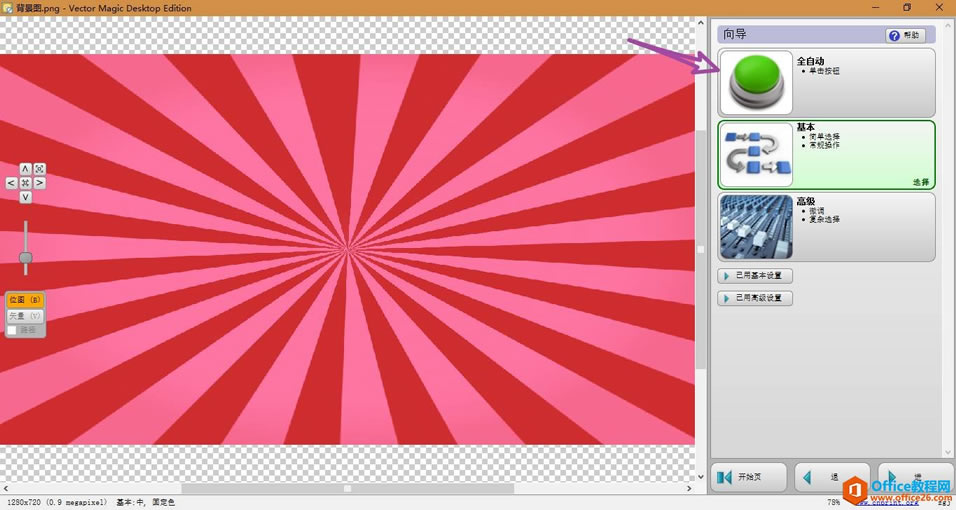Image resolution: width=956 pixels, height=510 pixels.
Task: Expand the basic settings used section
Action: 755,276
